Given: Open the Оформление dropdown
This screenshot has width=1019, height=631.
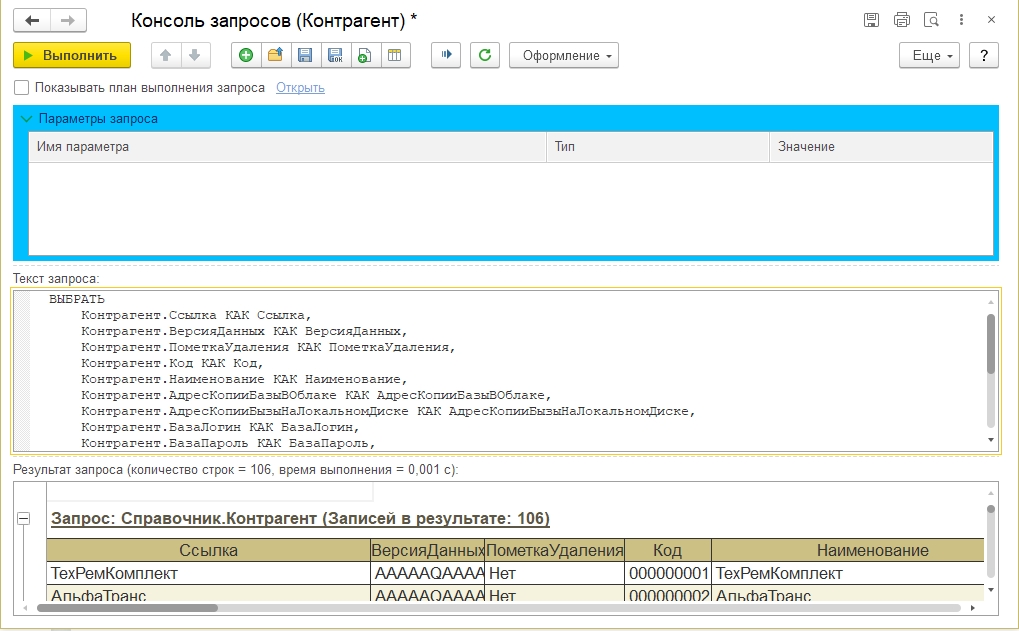Looking at the screenshot, I should coord(564,55).
